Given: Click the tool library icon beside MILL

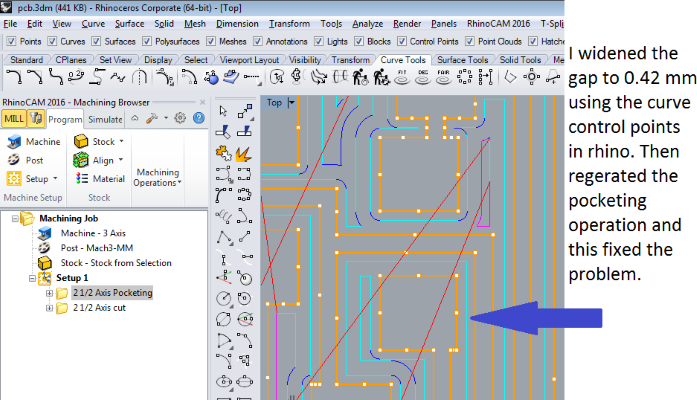Looking at the screenshot, I should tap(36, 119).
